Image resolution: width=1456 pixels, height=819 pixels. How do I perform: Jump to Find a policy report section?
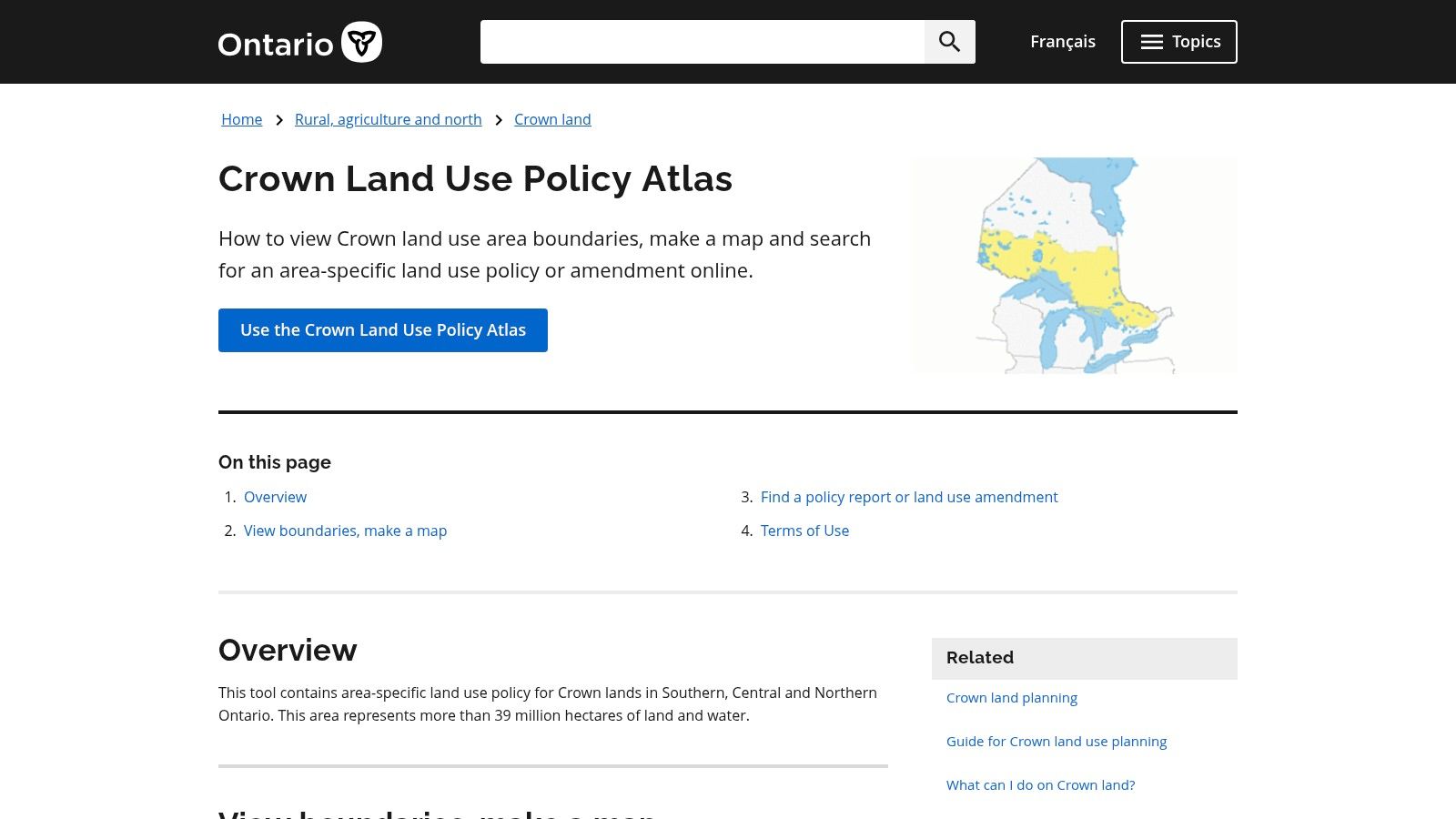click(908, 497)
